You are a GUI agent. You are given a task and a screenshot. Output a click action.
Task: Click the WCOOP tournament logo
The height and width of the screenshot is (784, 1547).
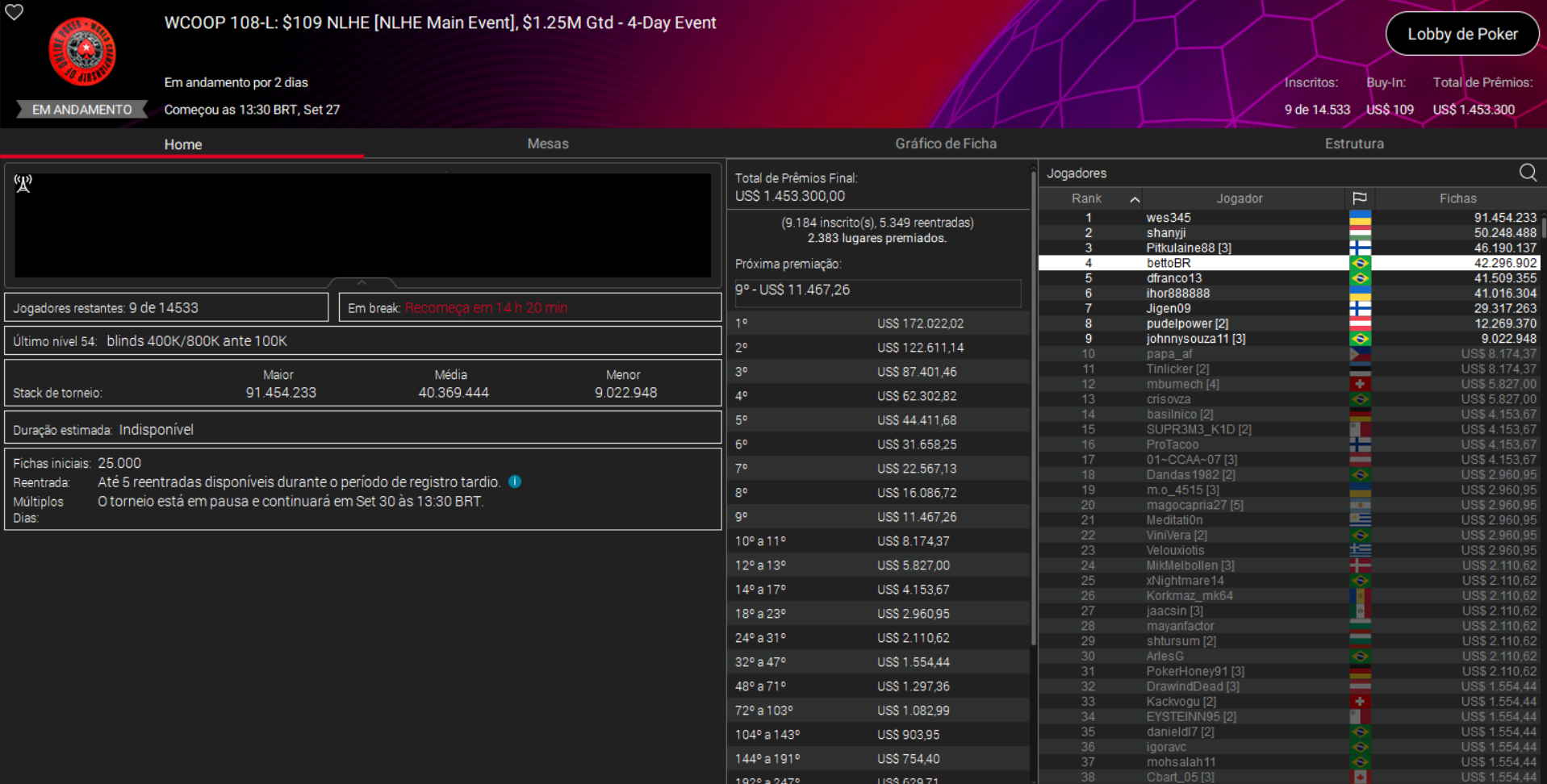(82, 52)
